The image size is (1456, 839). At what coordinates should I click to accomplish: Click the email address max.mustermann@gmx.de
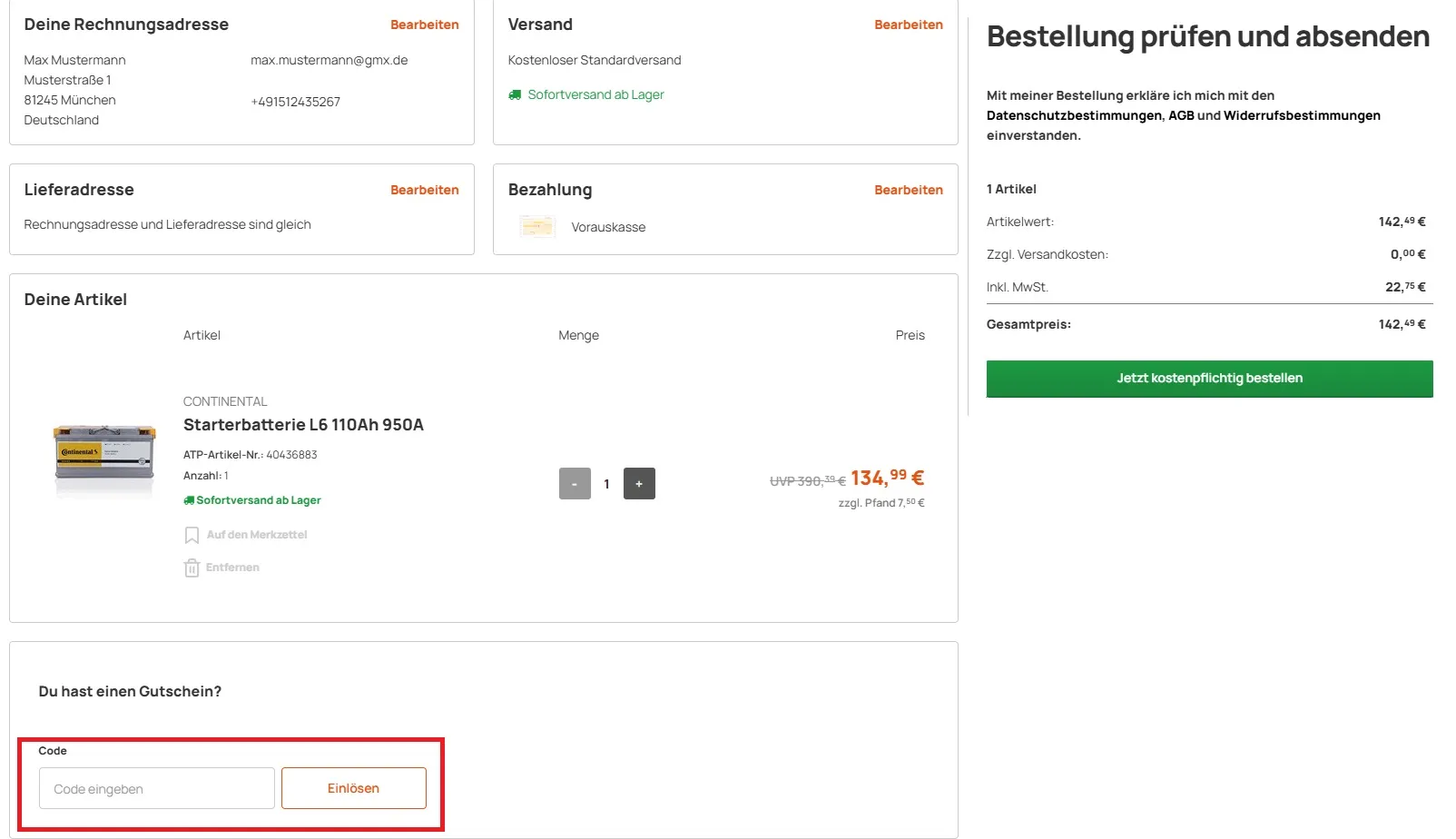(x=329, y=60)
